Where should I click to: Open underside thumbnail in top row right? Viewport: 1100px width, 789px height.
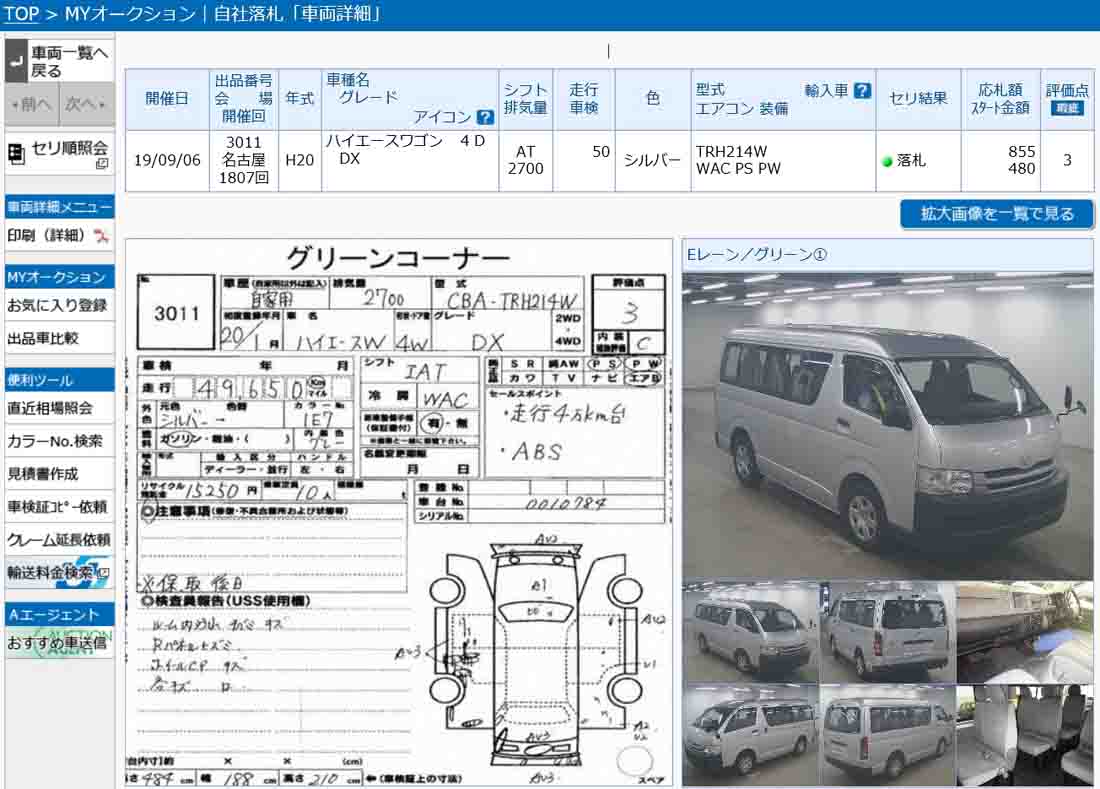point(1025,631)
